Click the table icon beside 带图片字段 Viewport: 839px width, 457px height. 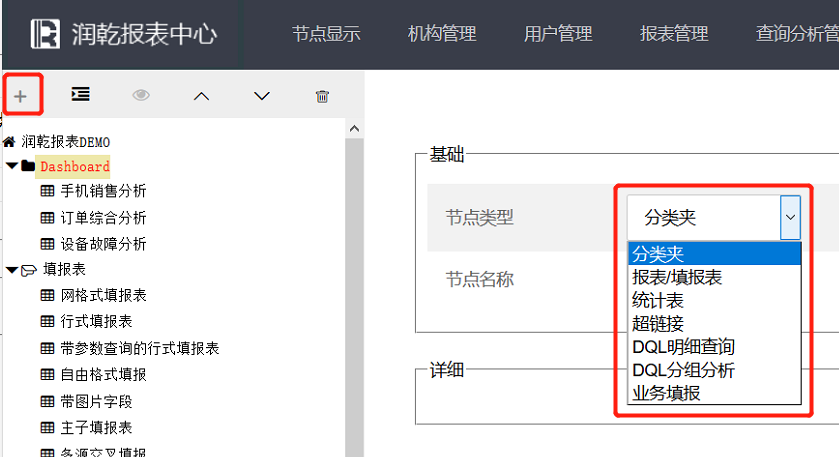click(x=47, y=401)
